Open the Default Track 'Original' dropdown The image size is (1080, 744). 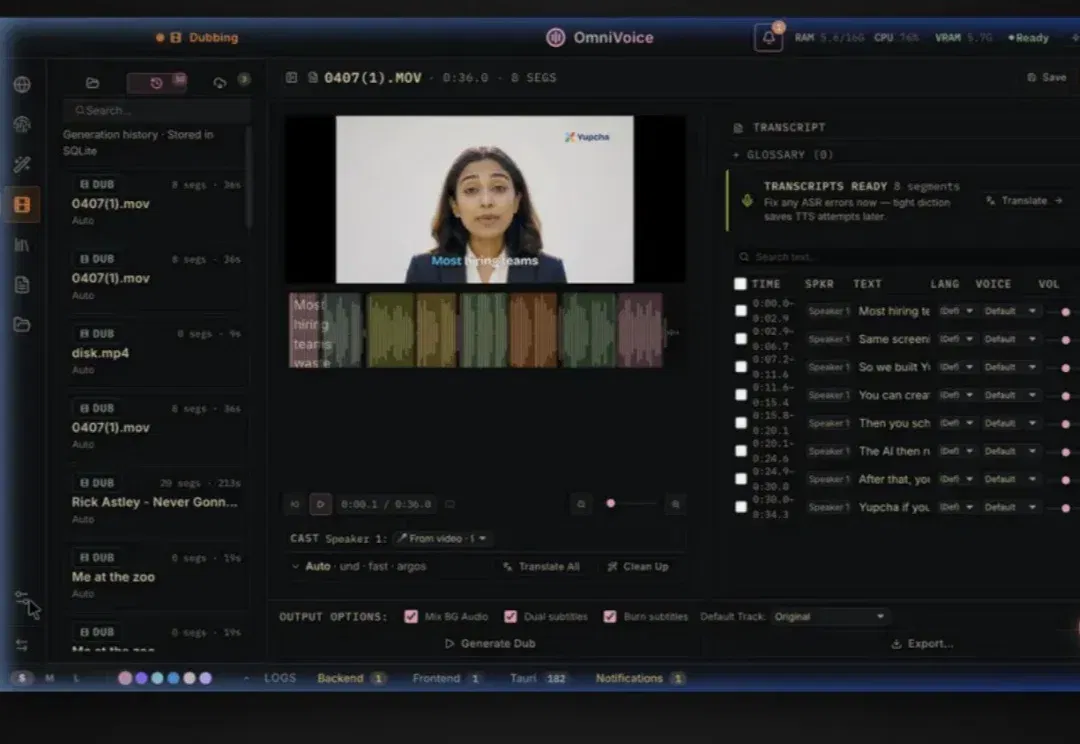tap(830, 617)
